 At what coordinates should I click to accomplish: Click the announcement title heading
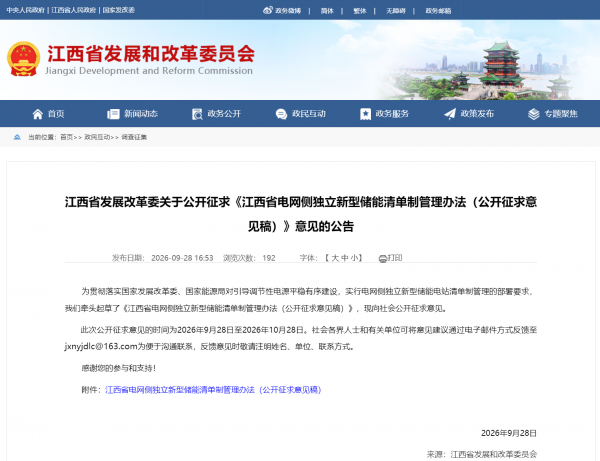(301, 214)
